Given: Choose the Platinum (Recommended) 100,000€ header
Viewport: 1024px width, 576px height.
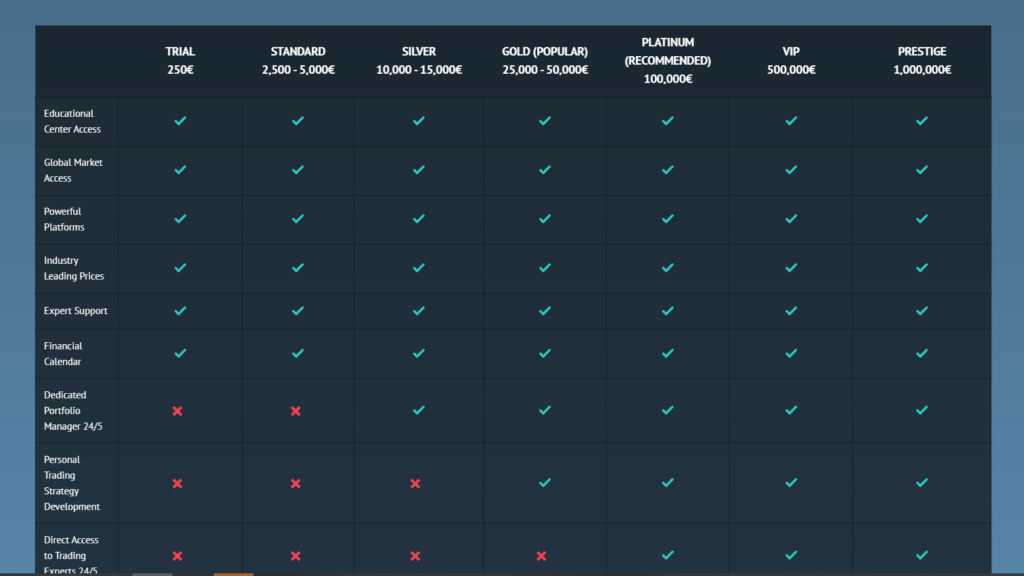Looking at the screenshot, I should tap(667, 61).
